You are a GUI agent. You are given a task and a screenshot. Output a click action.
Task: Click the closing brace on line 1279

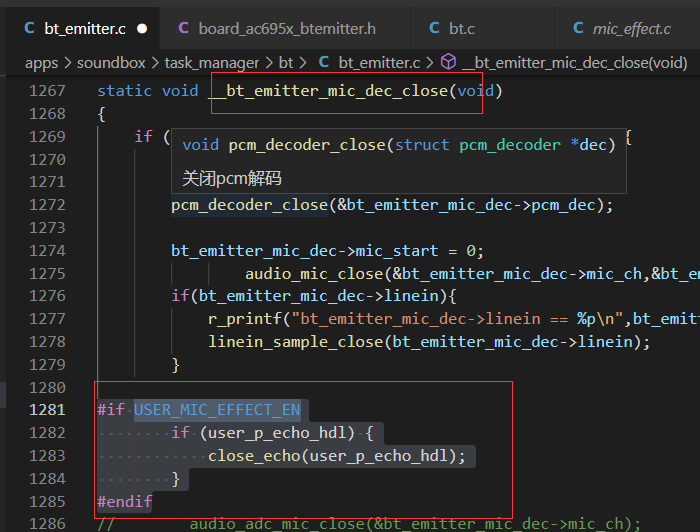[x=175, y=365]
